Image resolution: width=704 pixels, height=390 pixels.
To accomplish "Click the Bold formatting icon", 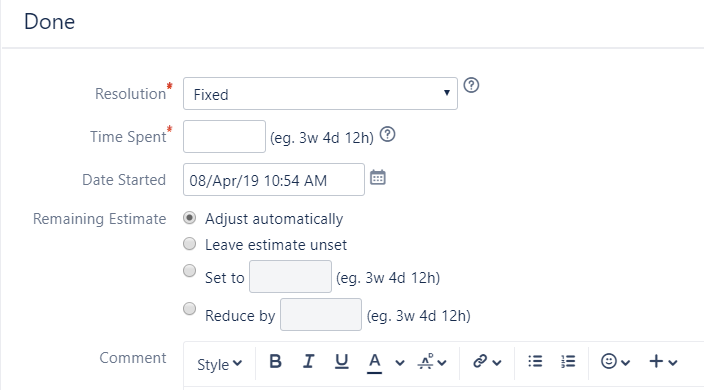I will pos(275,361).
